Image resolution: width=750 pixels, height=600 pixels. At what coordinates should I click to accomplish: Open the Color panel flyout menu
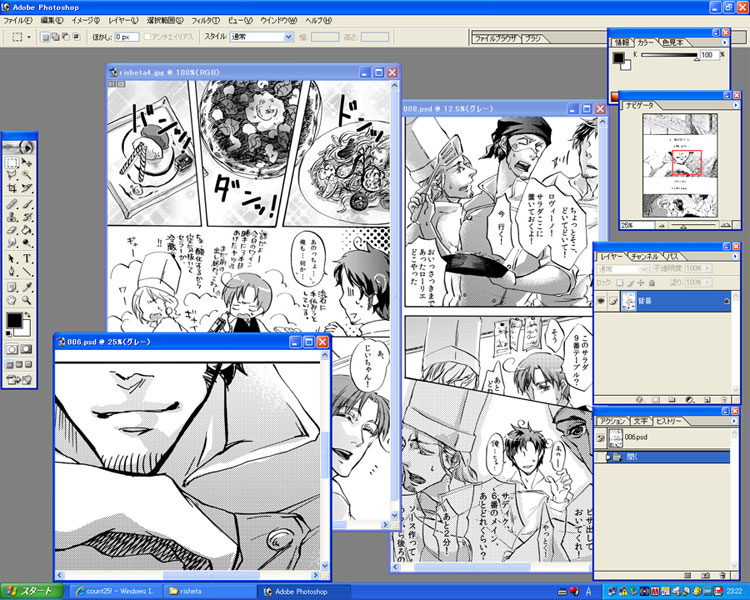click(724, 43)
